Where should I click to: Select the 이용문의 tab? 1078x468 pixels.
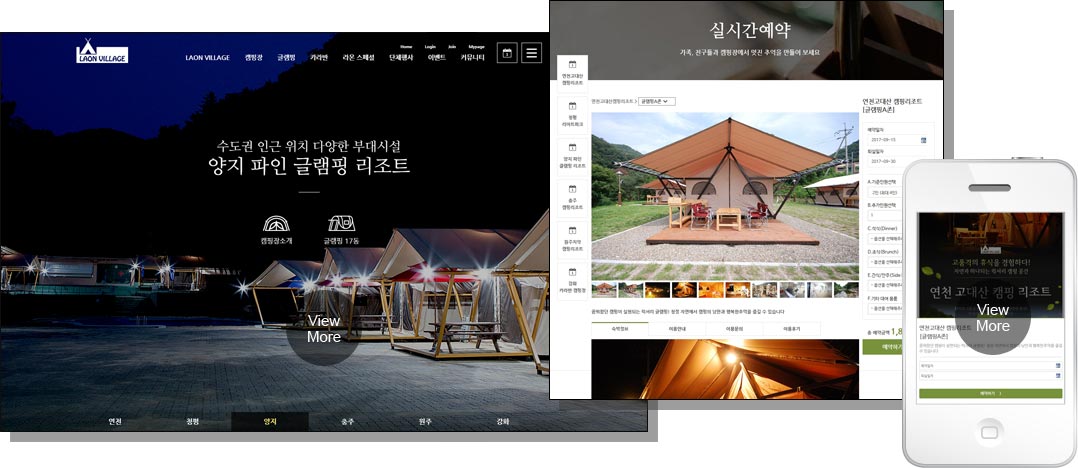coord(734,330)
